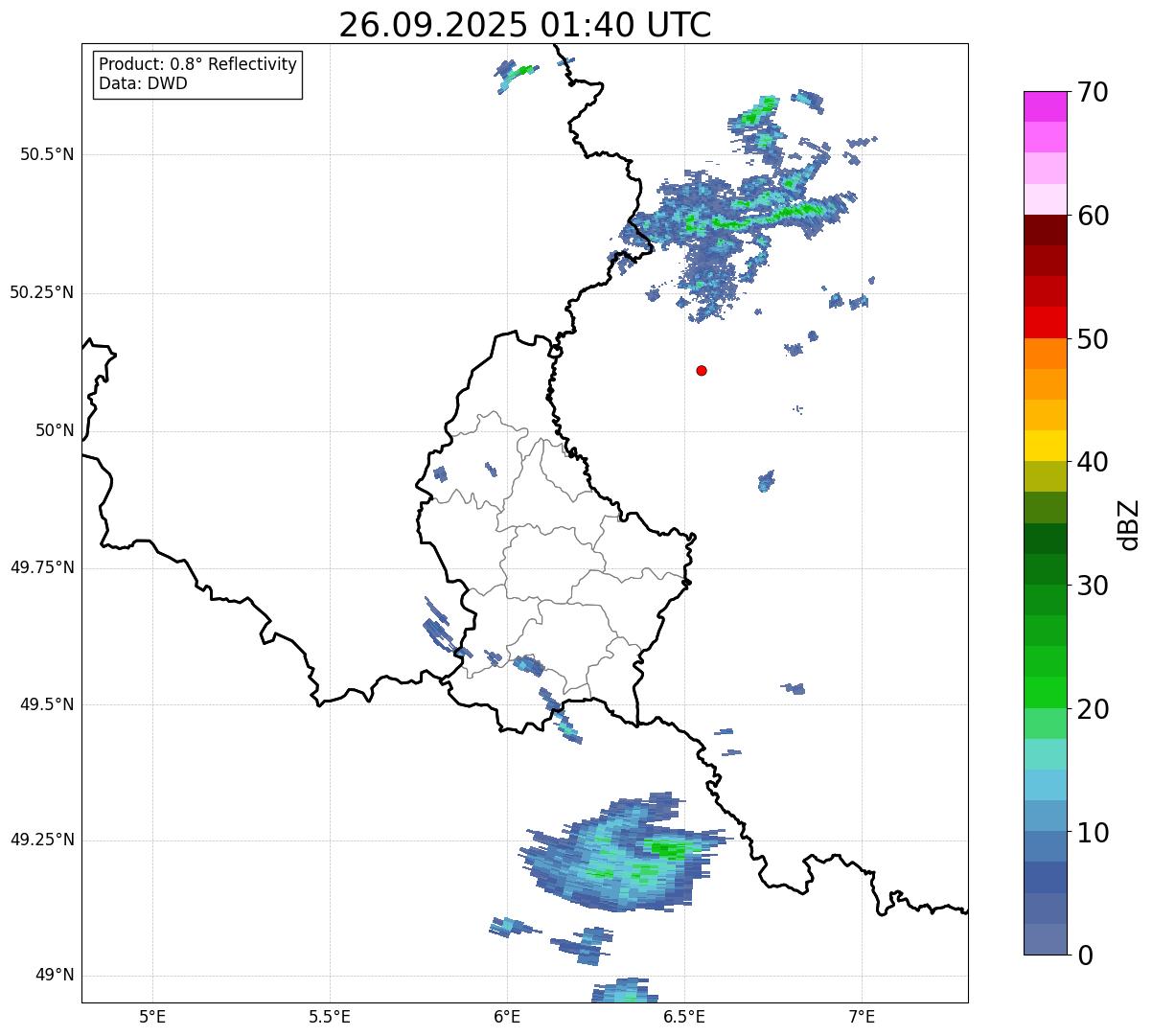Click the 70 tick on colorbar
The height and width of the screenshot is (1036, 1152).
(1092, 92)
